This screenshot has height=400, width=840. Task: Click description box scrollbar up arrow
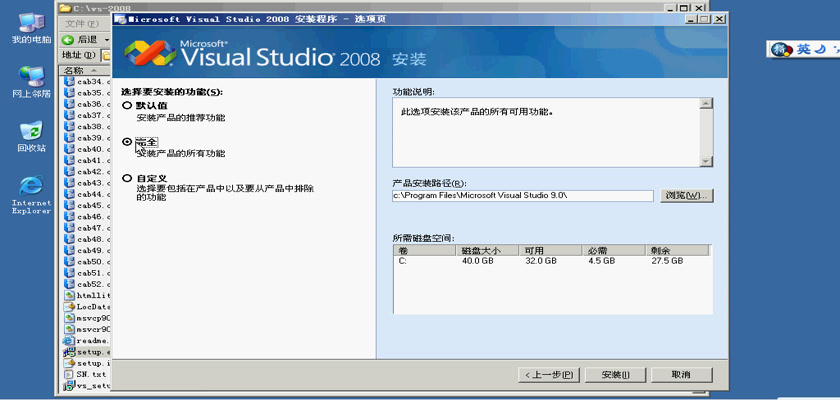coord(707,104)
